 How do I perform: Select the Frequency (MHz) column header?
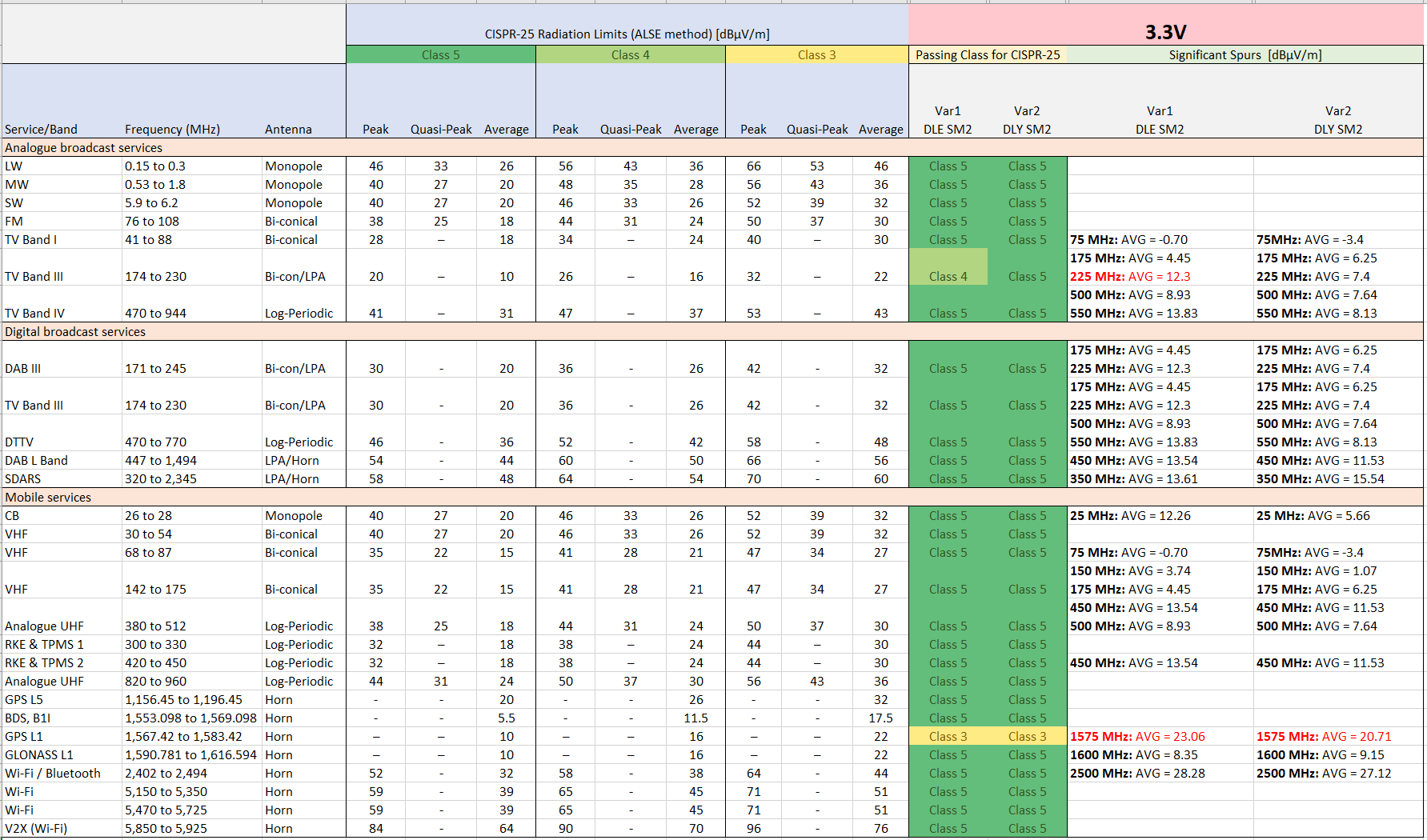pyautogui.click(x=172, y=130)
